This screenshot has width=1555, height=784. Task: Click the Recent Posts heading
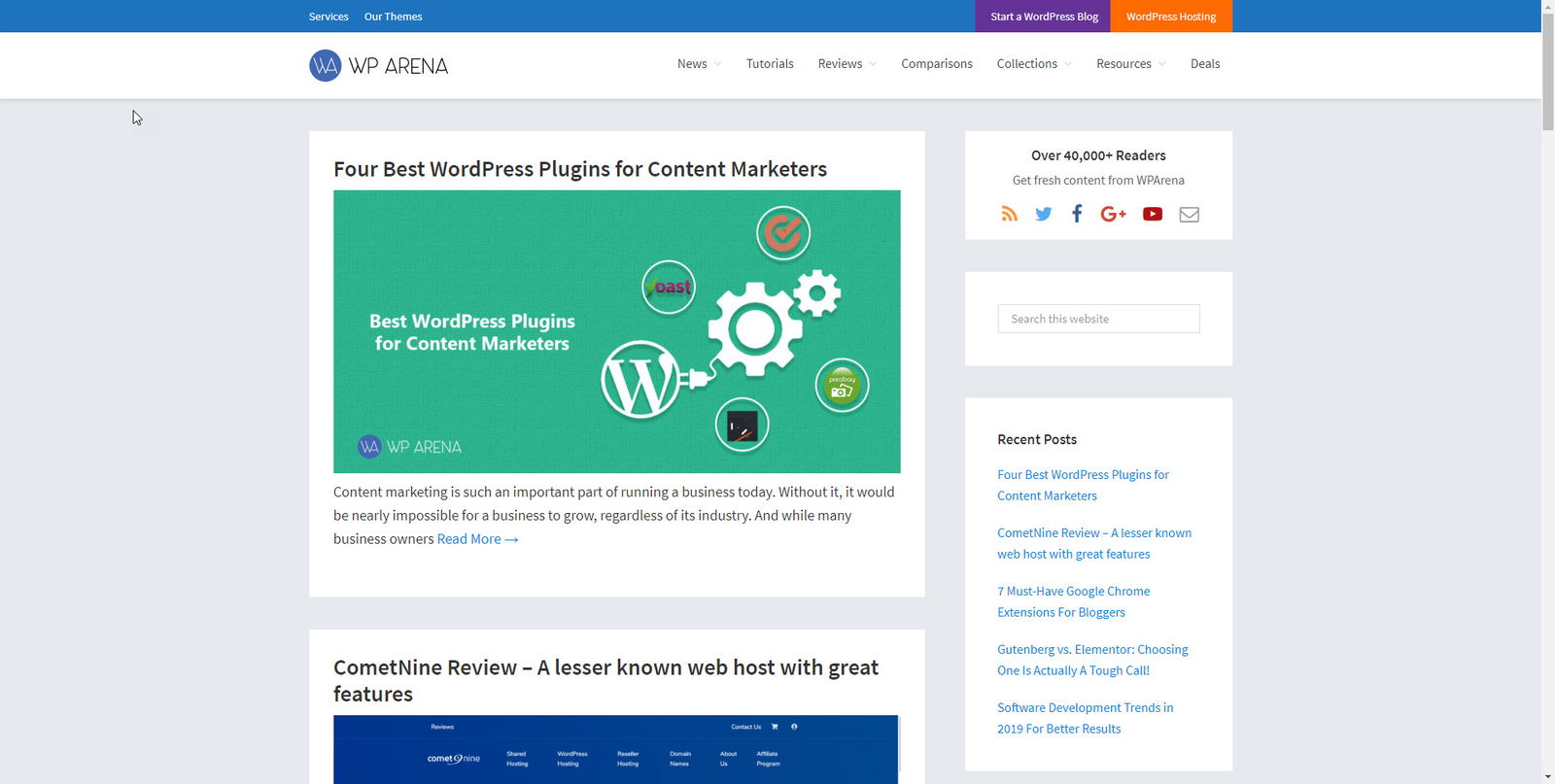[x=1037, y=439]
